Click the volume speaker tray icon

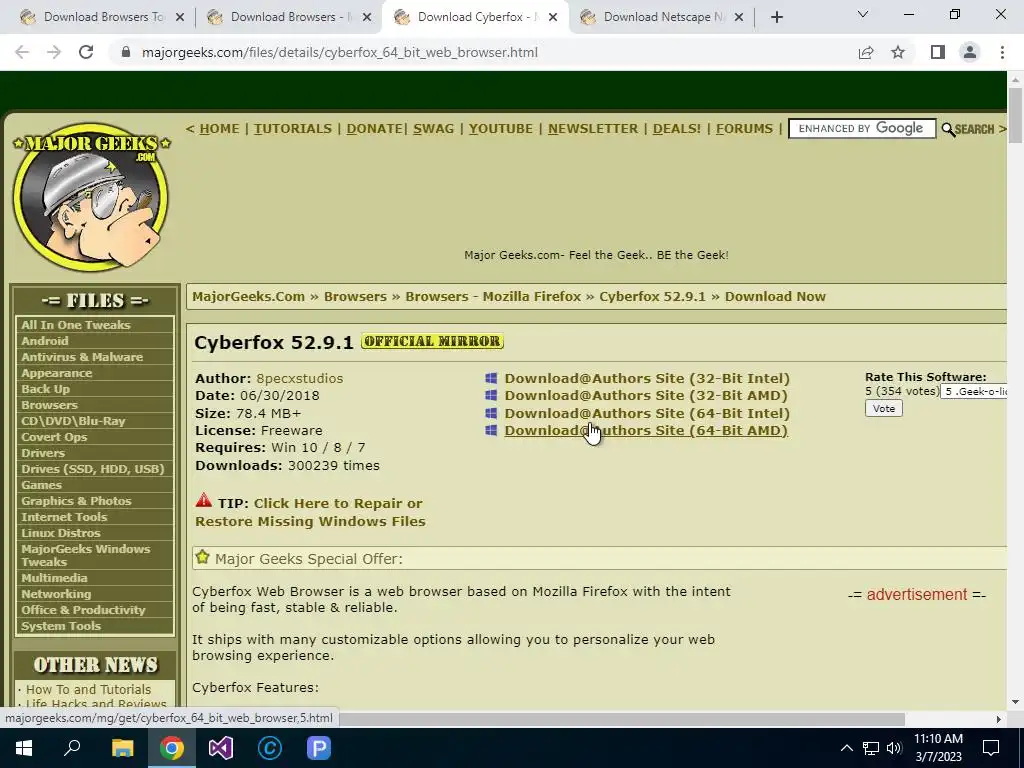894,748
